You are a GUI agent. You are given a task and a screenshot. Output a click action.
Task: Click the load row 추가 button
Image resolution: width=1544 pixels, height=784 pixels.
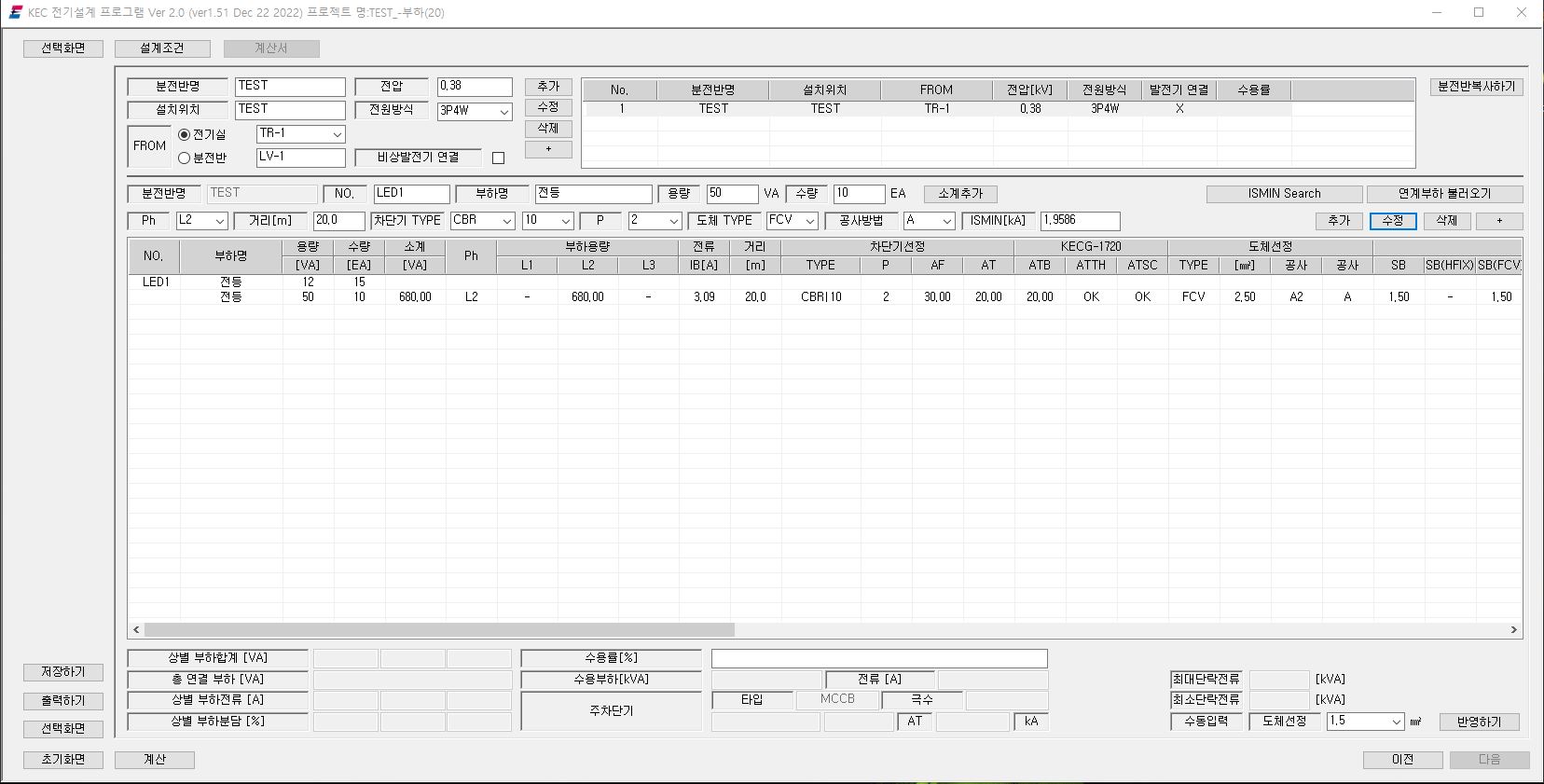pos(1339,221)
